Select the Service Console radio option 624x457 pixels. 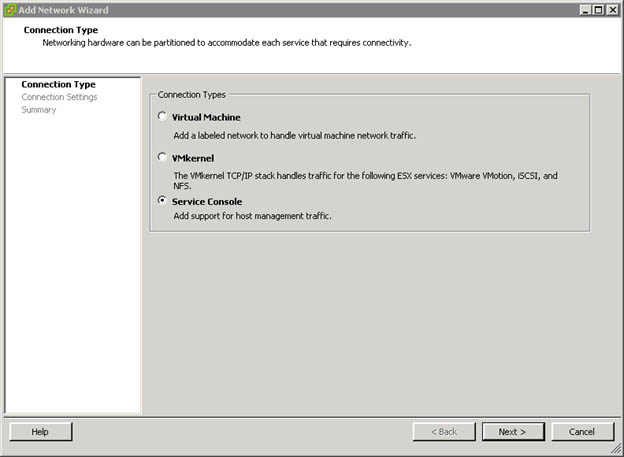coord(163,201)
